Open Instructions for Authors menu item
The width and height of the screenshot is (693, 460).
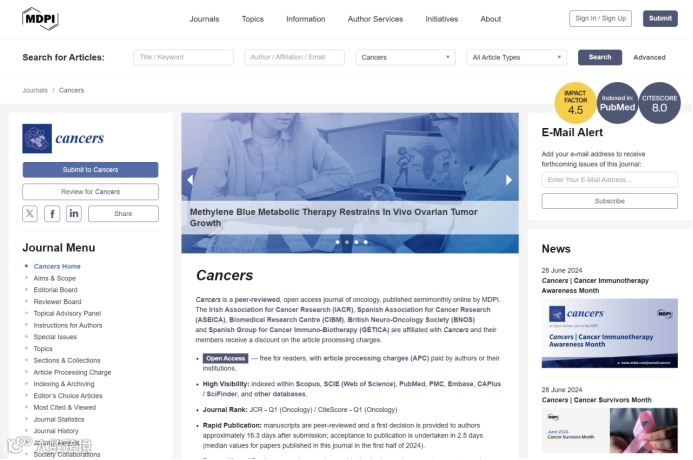[x=68, y=325]
